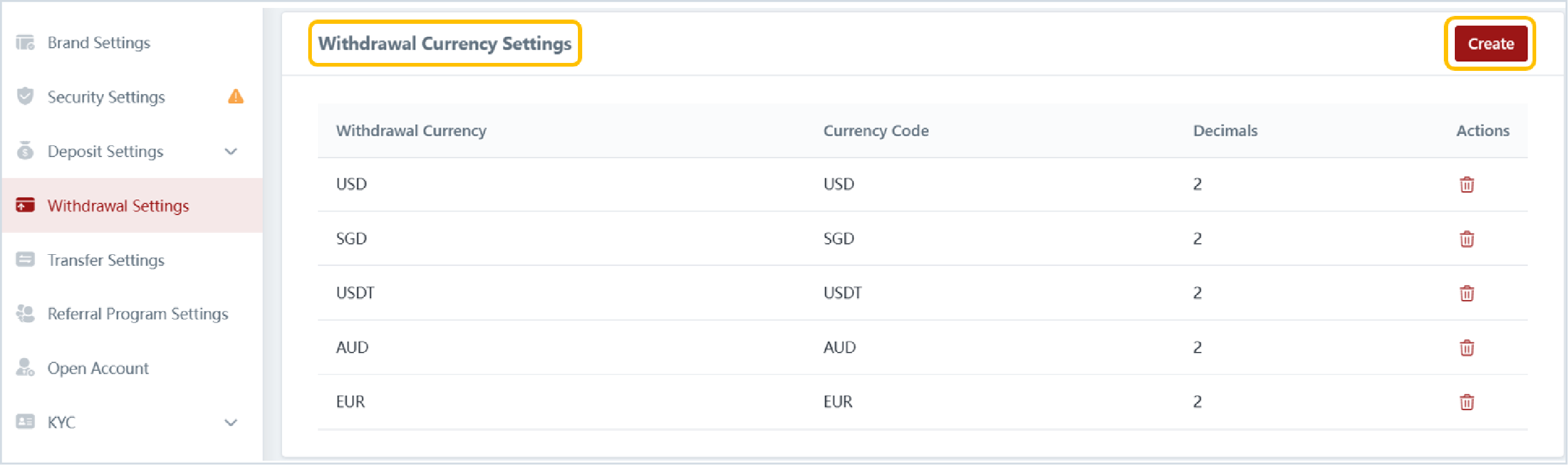Screen dimensions: 1568x465
Task: Click the Currency Code column header
Action: 876,131
